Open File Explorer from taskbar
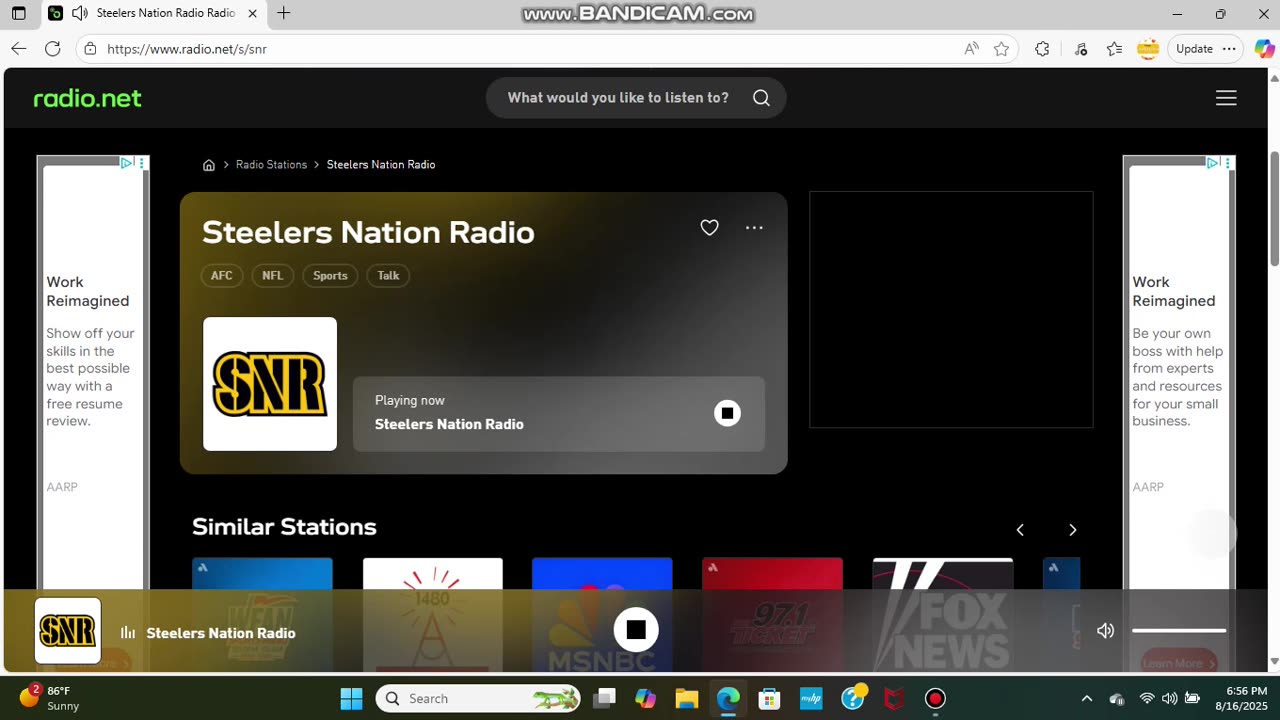This screenshot has width=1280, height=720. click(x=686, y=698)
